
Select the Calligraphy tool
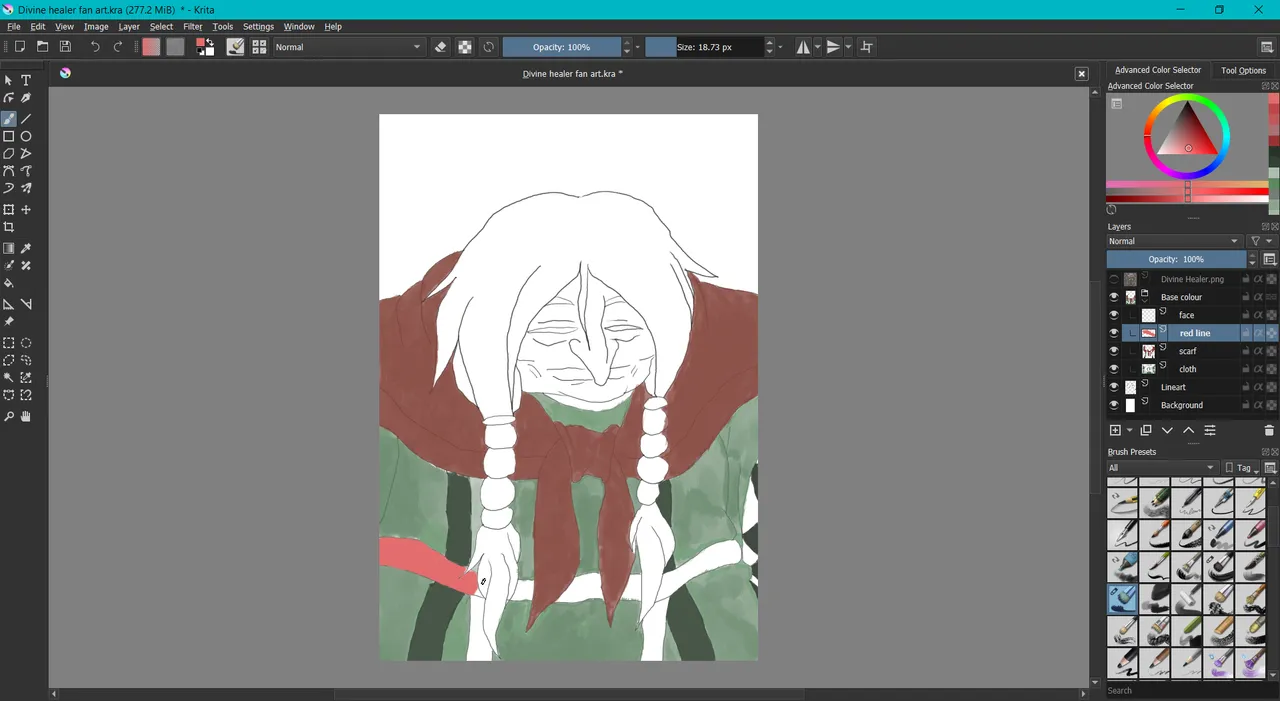click(26, 98)
